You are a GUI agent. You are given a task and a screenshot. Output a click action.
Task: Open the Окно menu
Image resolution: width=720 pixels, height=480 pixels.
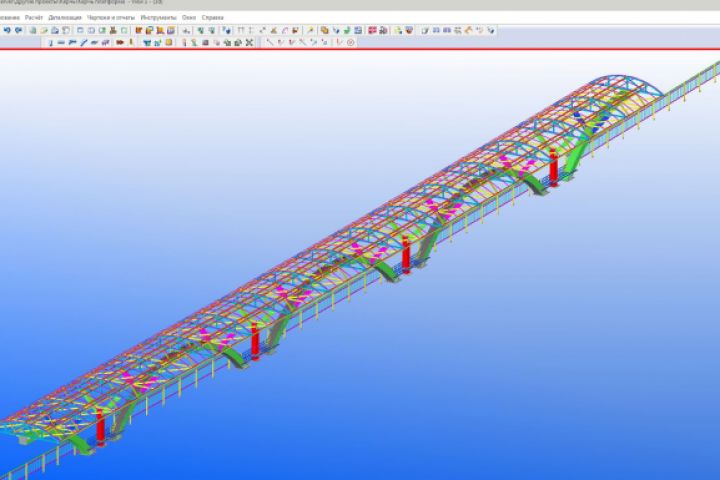[189, 17]
